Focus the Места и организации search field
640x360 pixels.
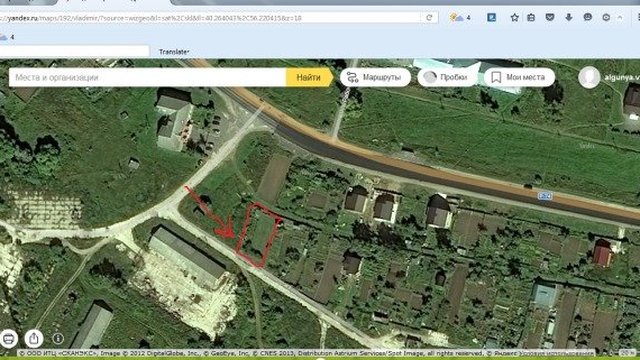[x=147, y=77]
